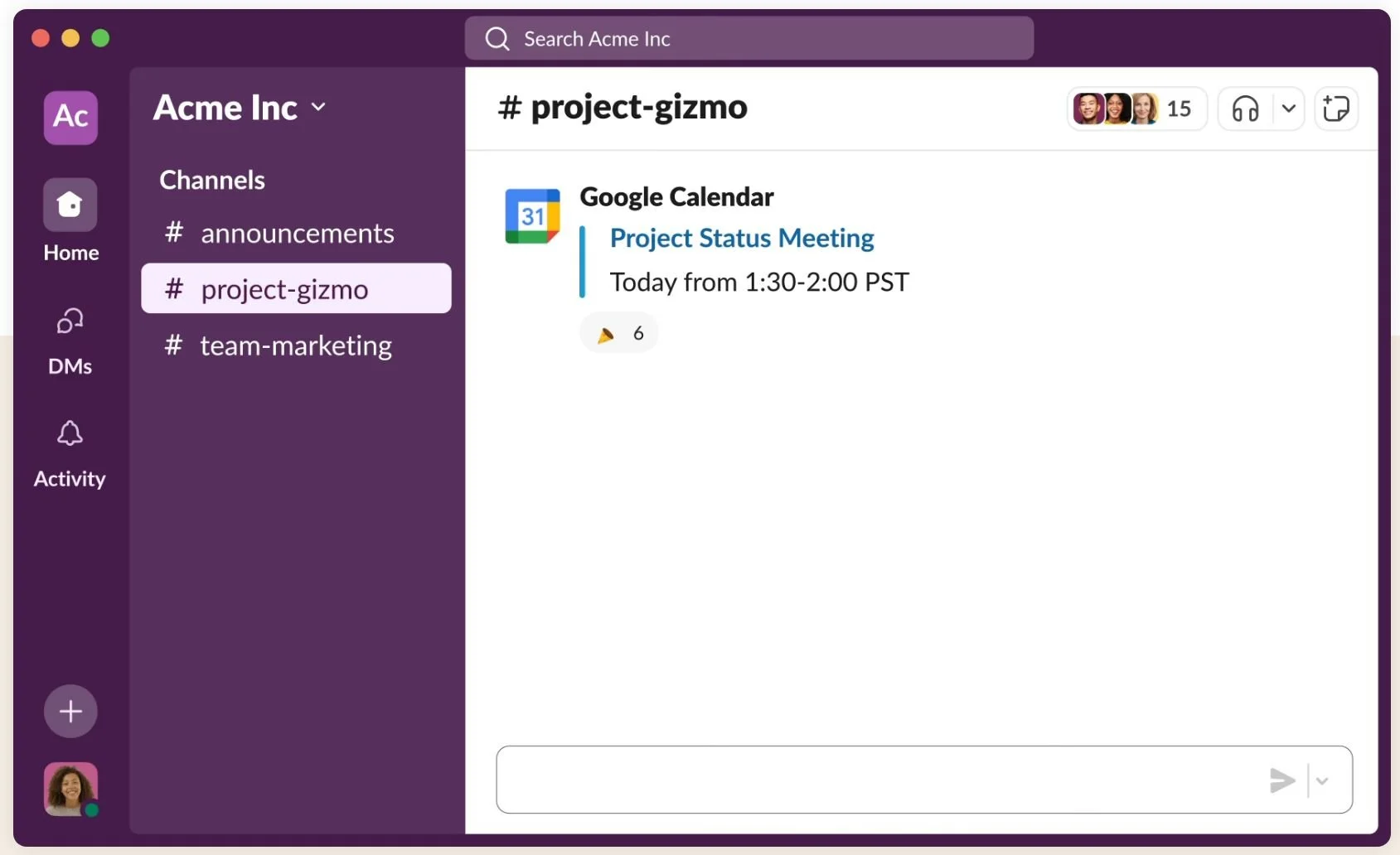The image size is (1400, 855).
Task: Click the Search Acme Inc bar
Action: pos(748,39)
